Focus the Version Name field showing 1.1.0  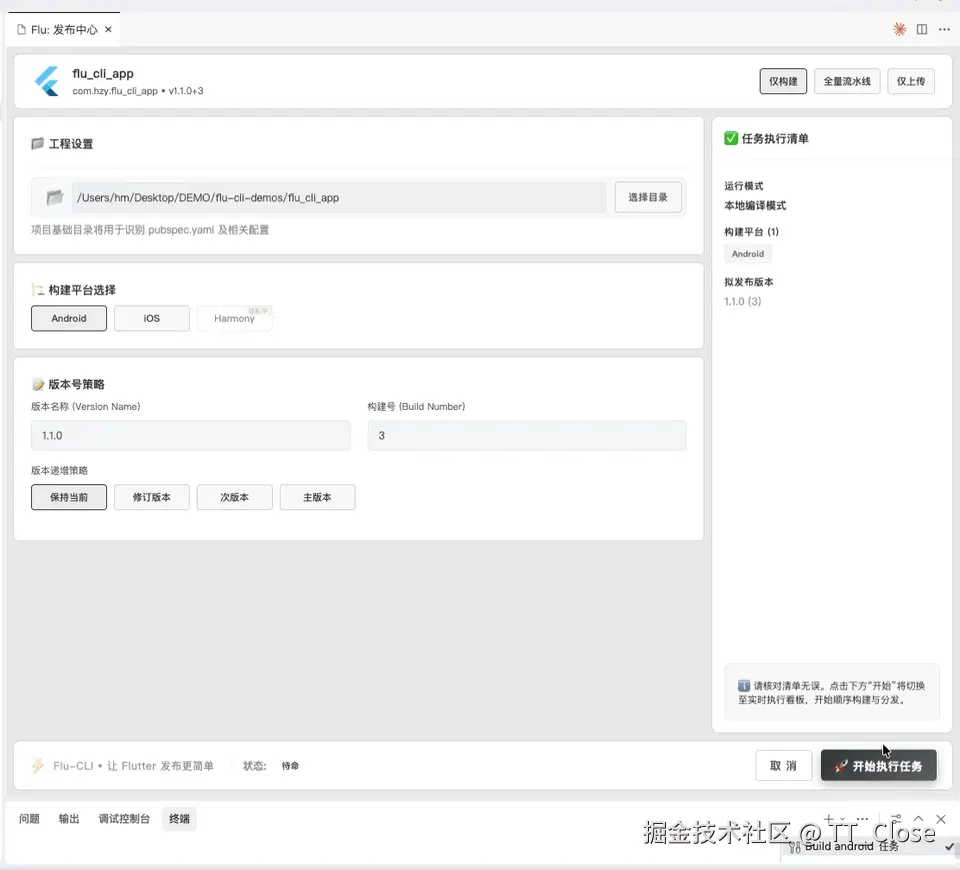click(x=190, y=435)
